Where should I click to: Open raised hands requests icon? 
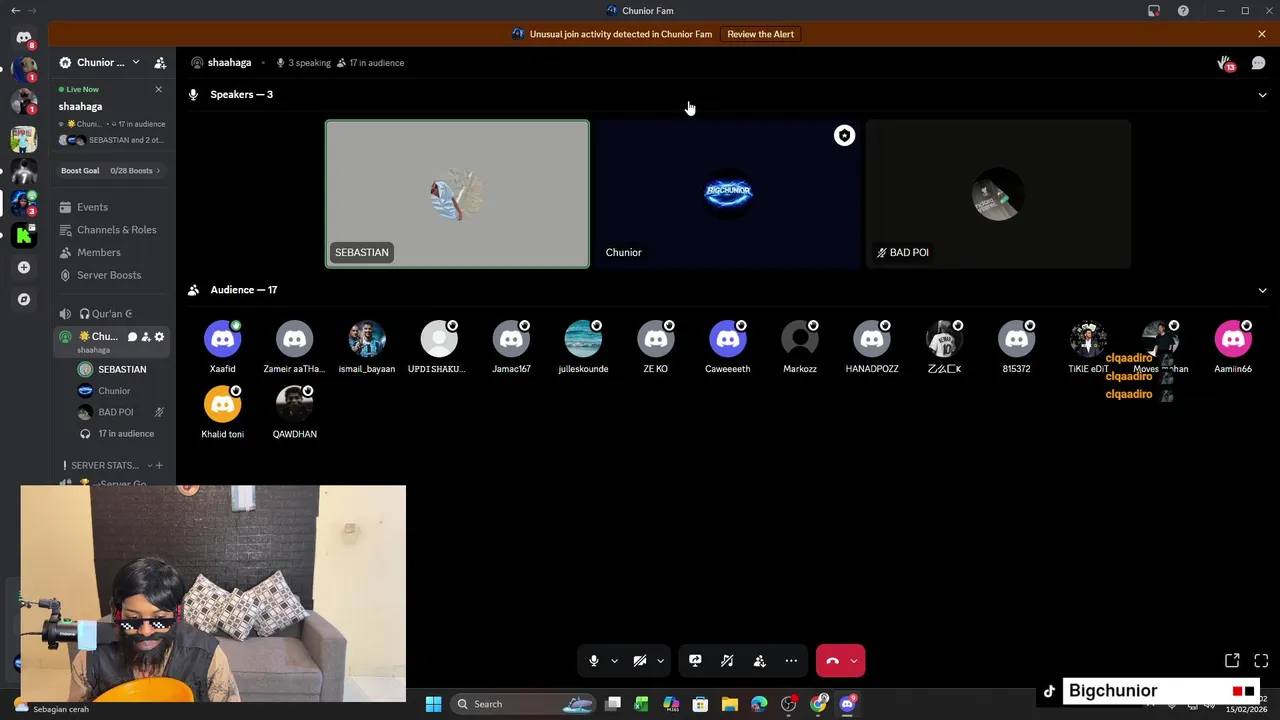coord(1226,63)
